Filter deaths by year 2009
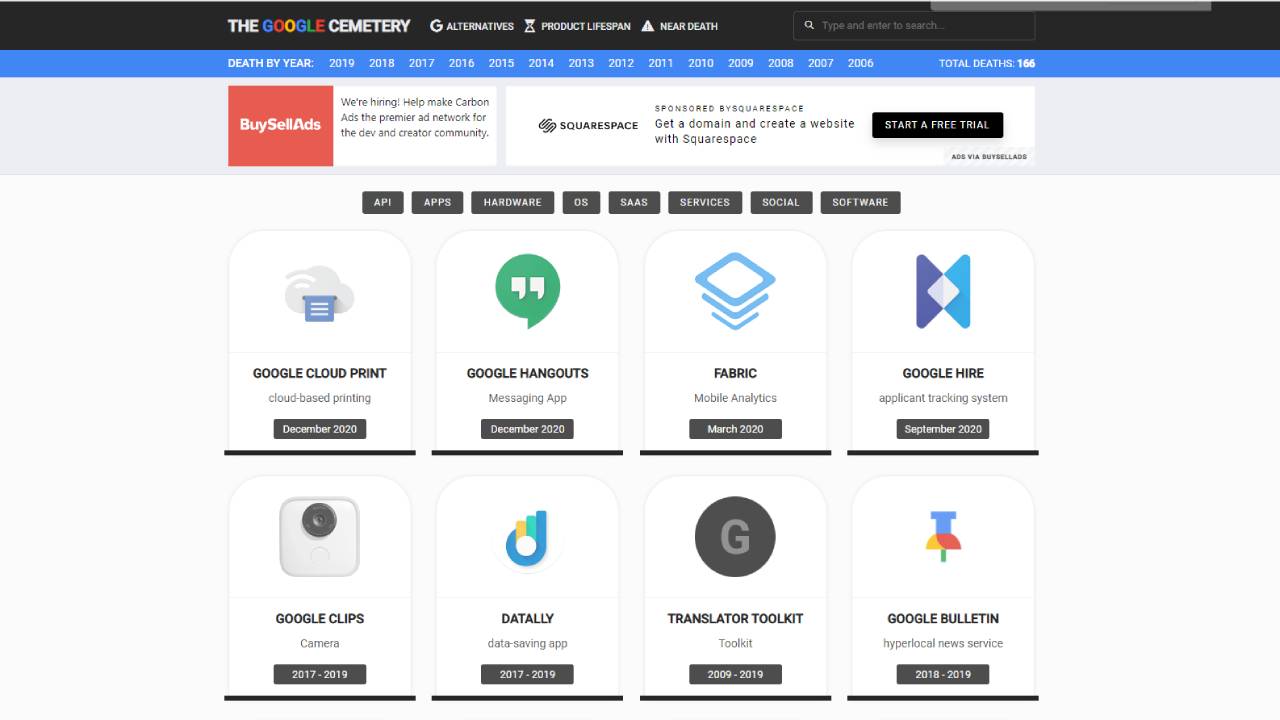Image resolution: width=1280 pixels, height=720 pixels. [x=741, y=63]
